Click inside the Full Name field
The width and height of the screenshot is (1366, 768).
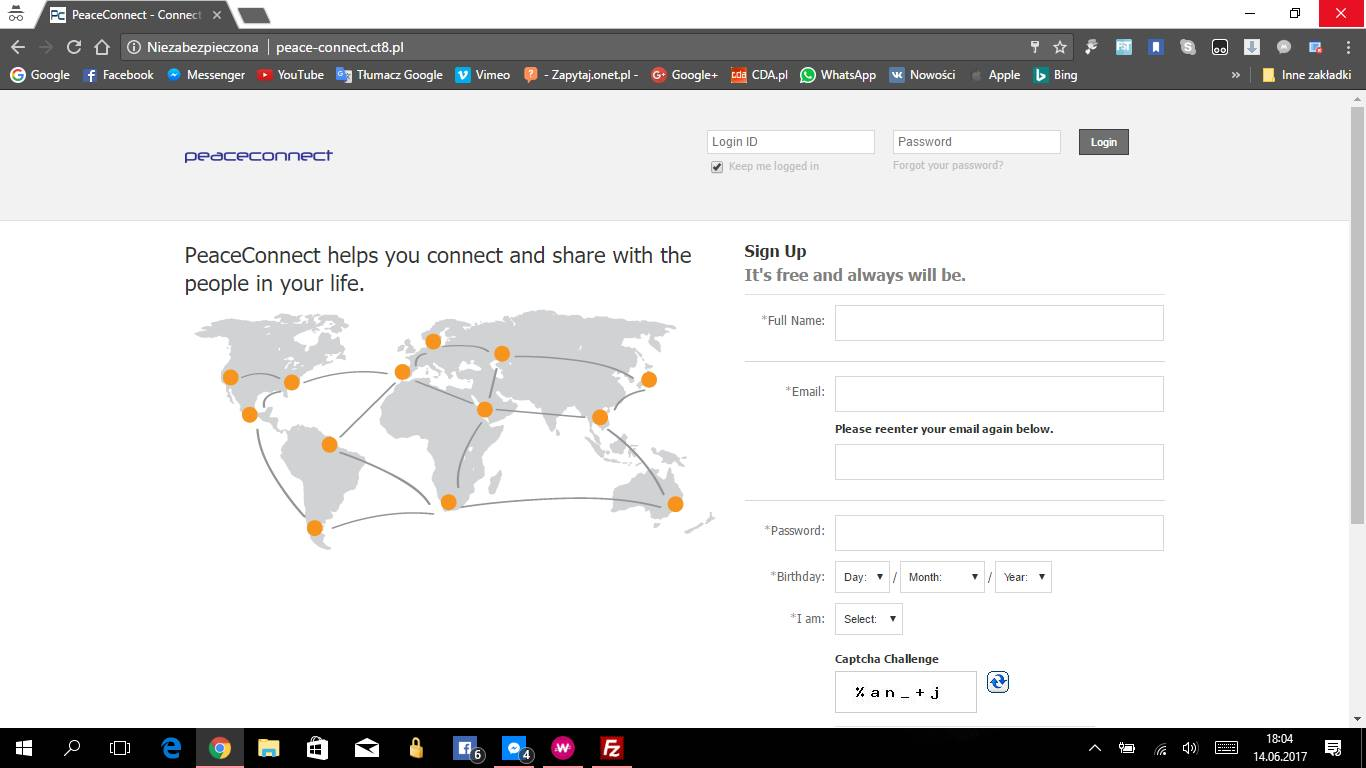click(x=998, y=322)
